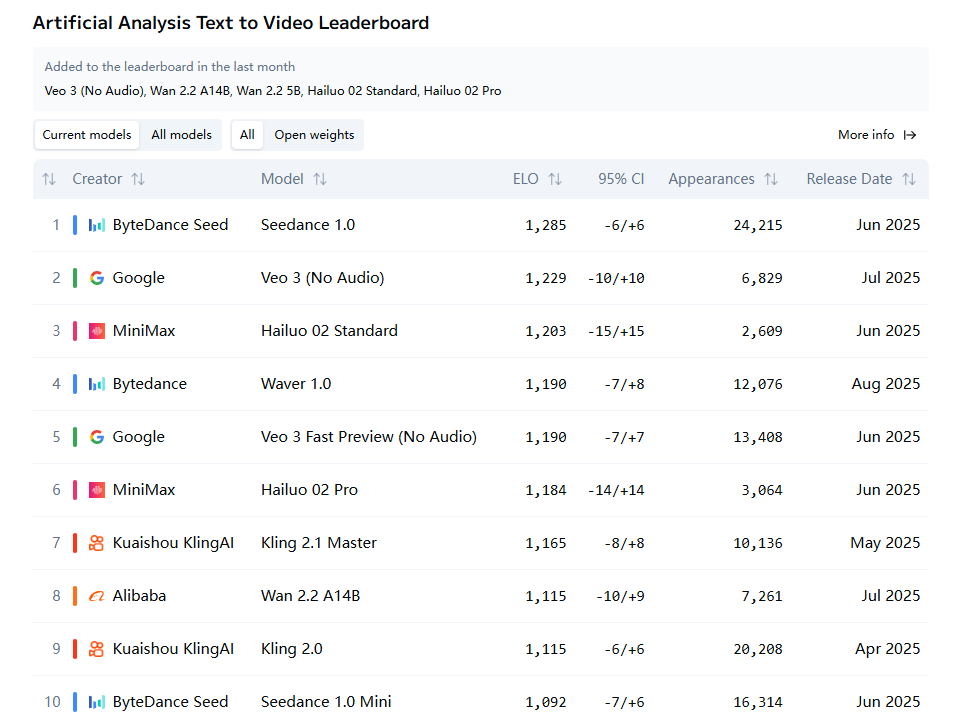The image size is (978, 726).
Task: Click the More info arrow icon
Action: coord(910,135)
